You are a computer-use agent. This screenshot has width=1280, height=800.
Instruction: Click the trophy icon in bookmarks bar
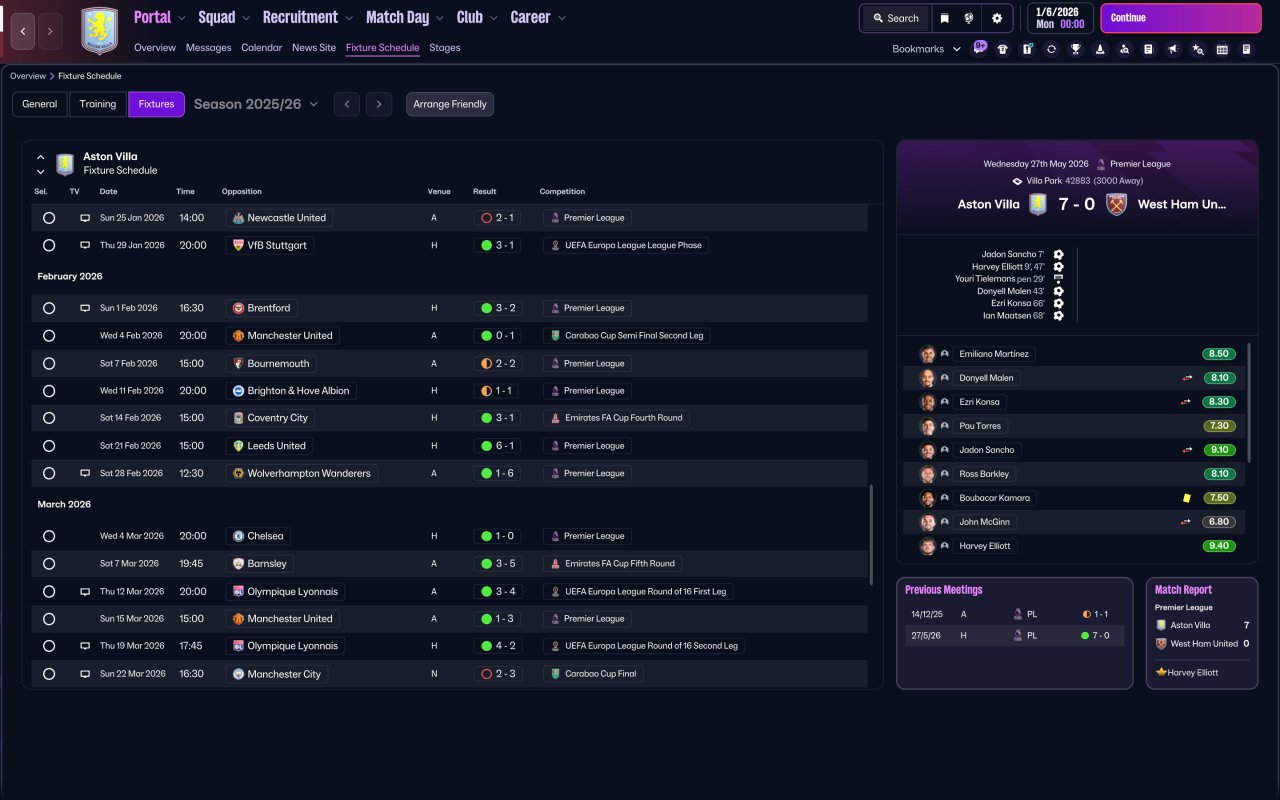click(1076, 49)
